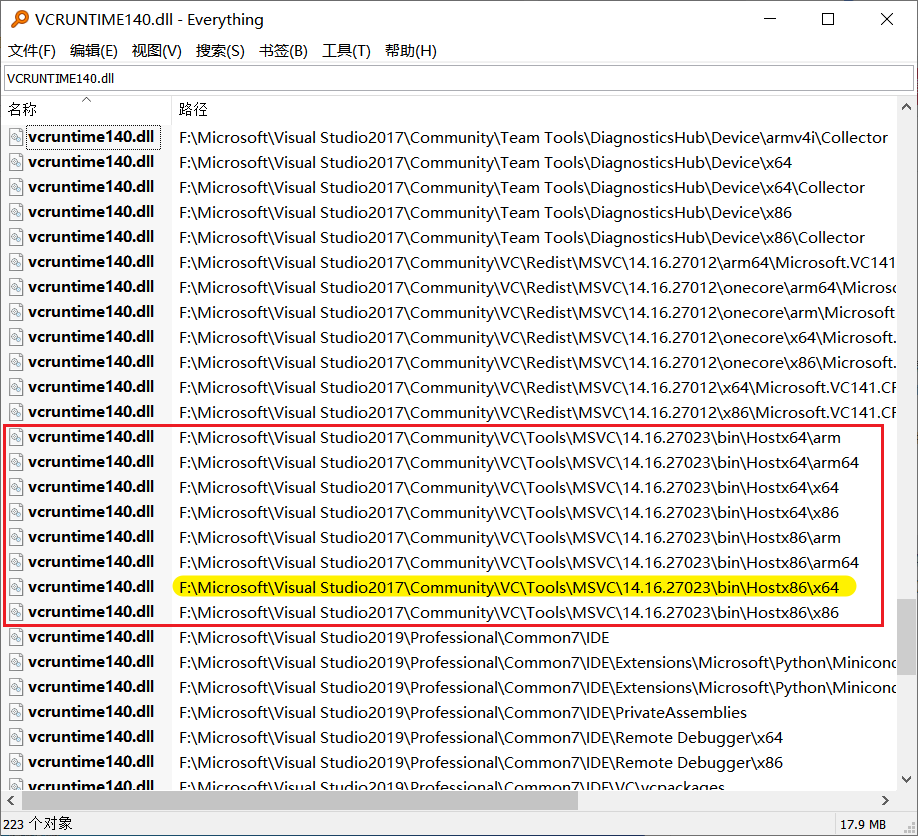Image resolution: width=918 pixels, height=836 pixels.
Task: Click path ending in Device\armv4i\Collector
Action: pyautogui.click(x=533, y=138)
